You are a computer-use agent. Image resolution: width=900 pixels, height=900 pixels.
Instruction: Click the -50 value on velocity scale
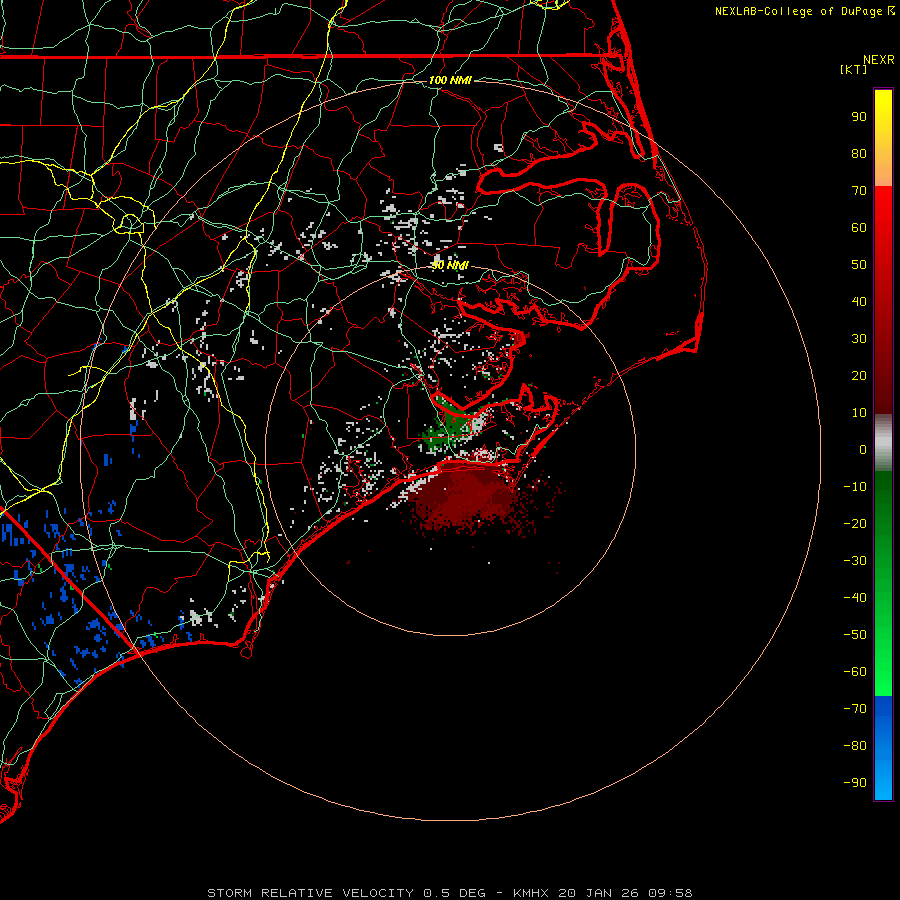(855, 635)
